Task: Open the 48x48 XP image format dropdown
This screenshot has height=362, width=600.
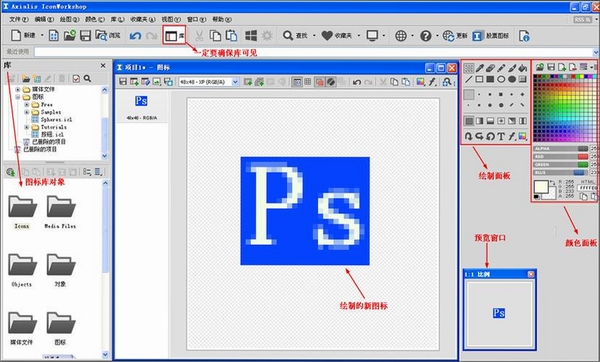Action: tap(209, 82)
